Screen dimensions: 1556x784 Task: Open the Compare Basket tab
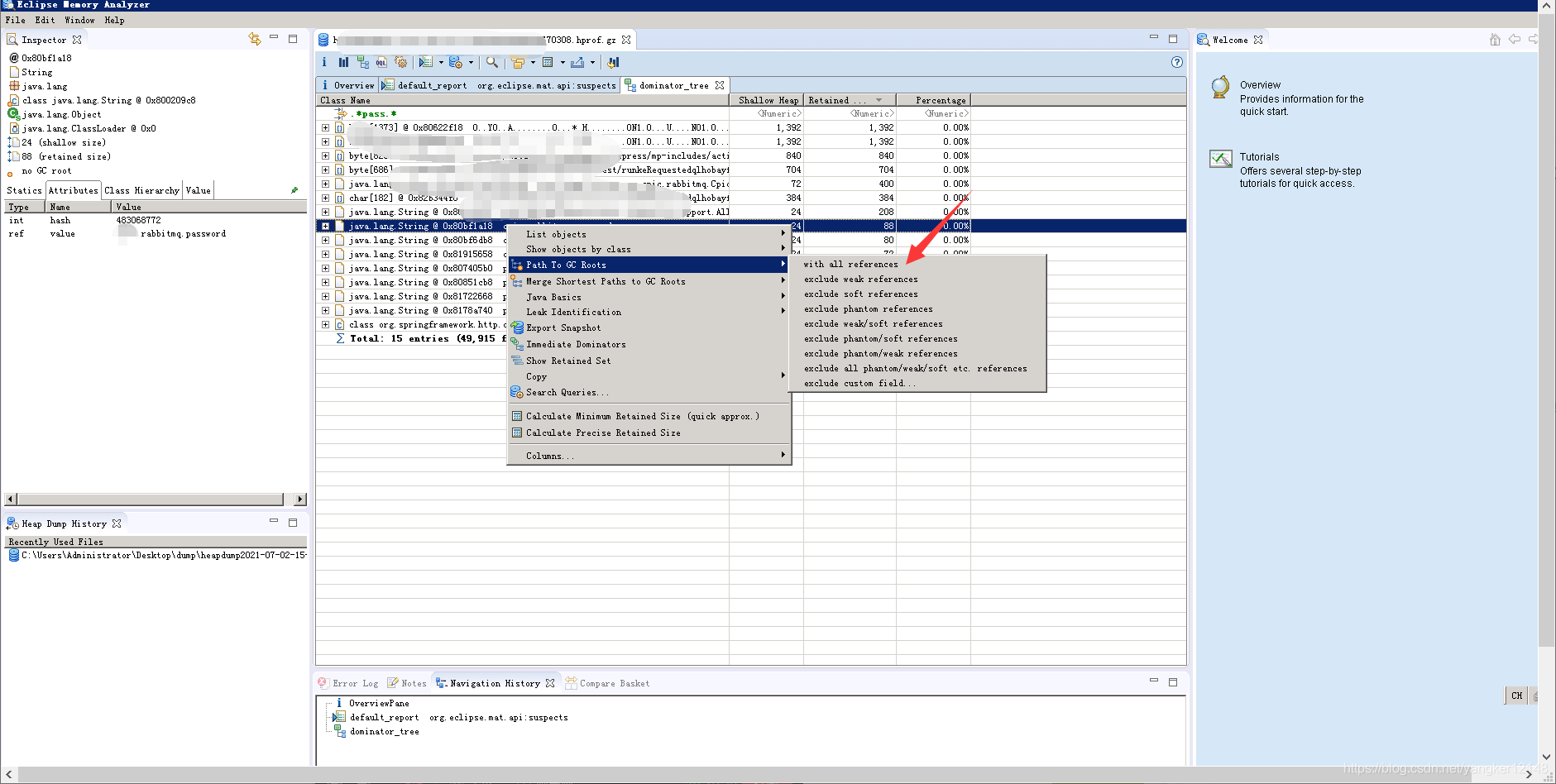coord(607,683)
